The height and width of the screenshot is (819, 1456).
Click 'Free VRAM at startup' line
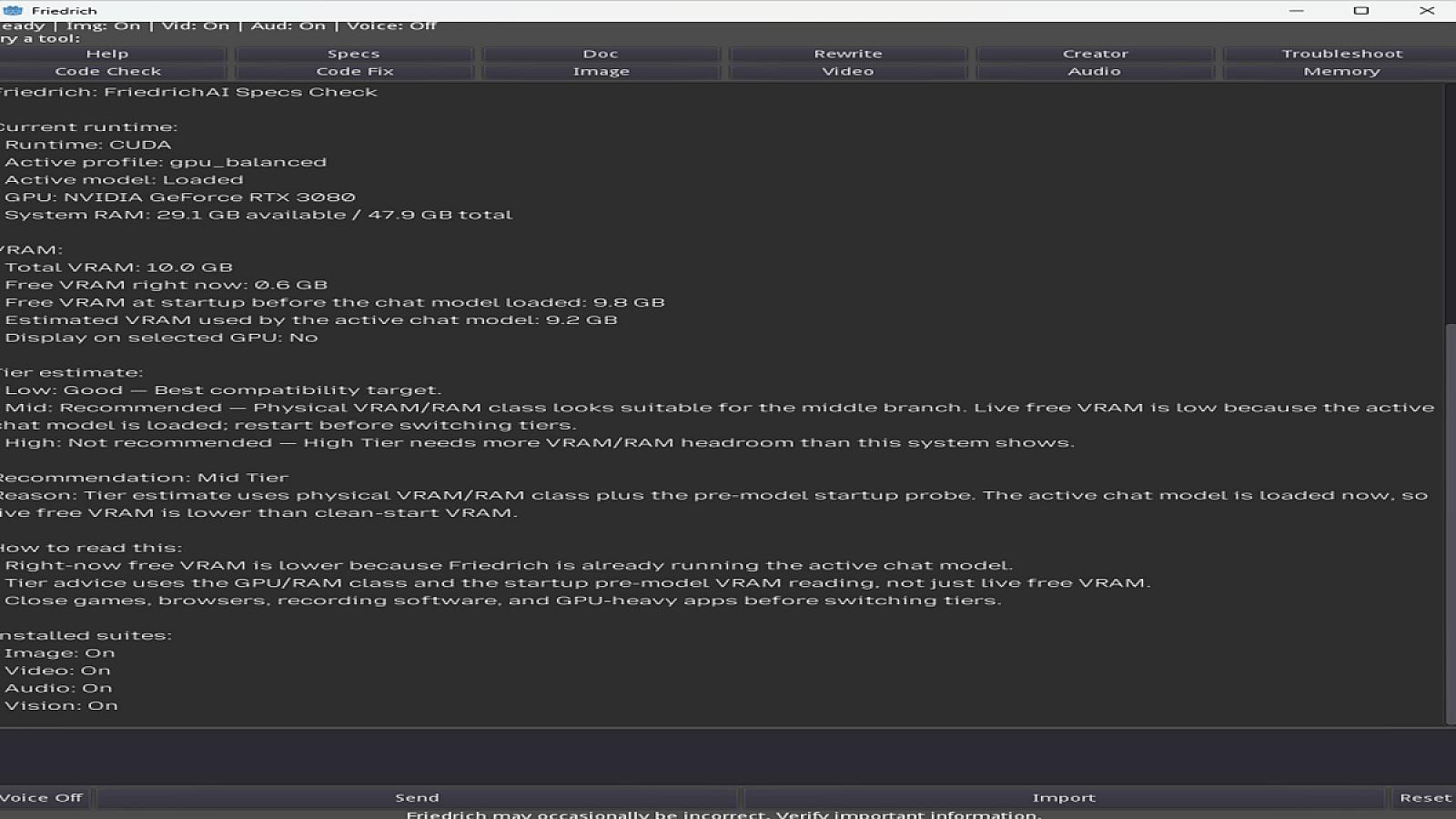[x=335, y=303]
